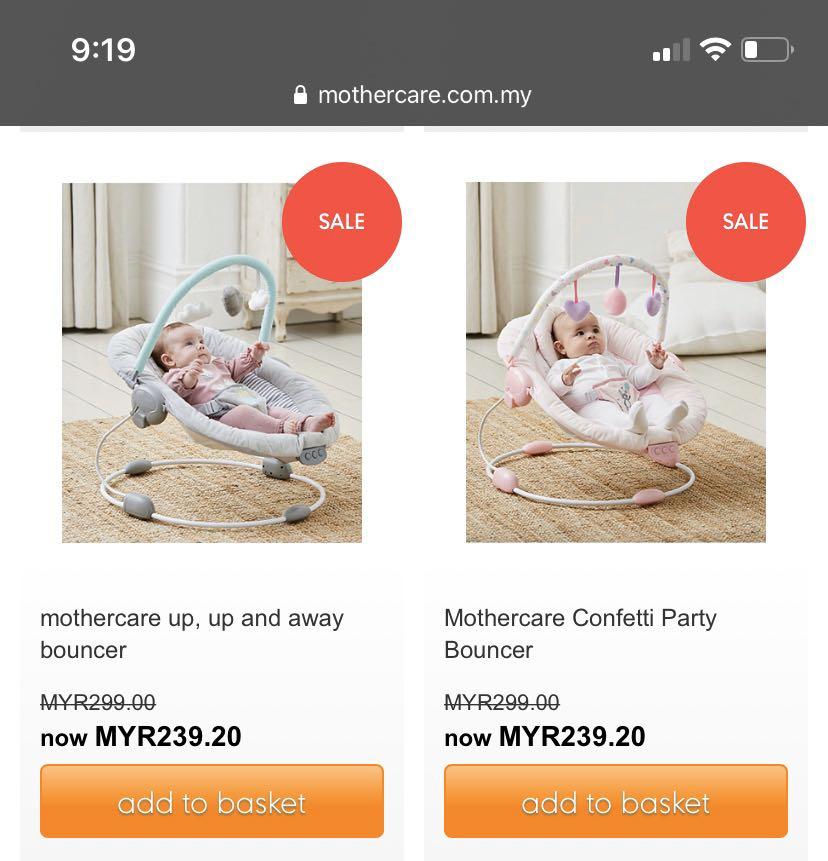This screenshot has height=861, width=828.
Task: Tap the mothercare.com.my address bar
Action: point(413,96)
